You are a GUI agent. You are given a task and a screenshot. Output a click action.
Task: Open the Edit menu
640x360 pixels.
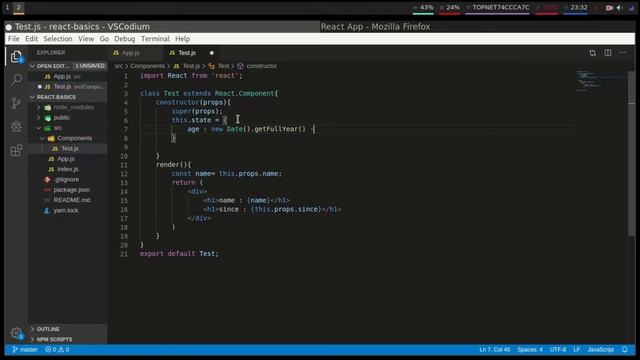pyautogui.click(x=31, y=39)
